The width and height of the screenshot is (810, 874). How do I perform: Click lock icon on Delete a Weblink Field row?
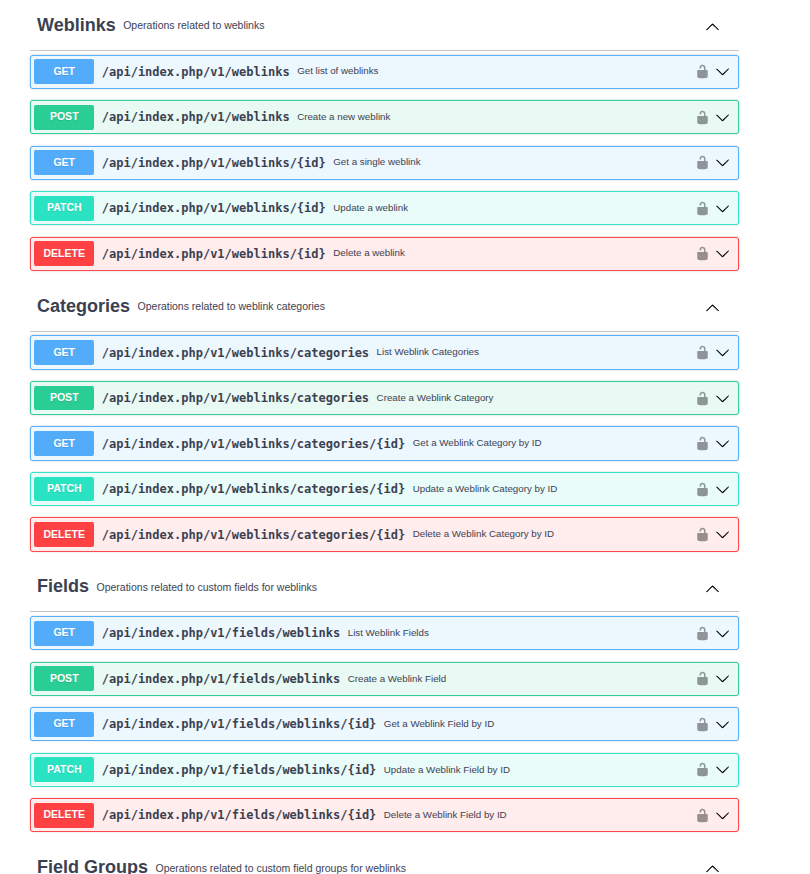[x=702, y=816]
